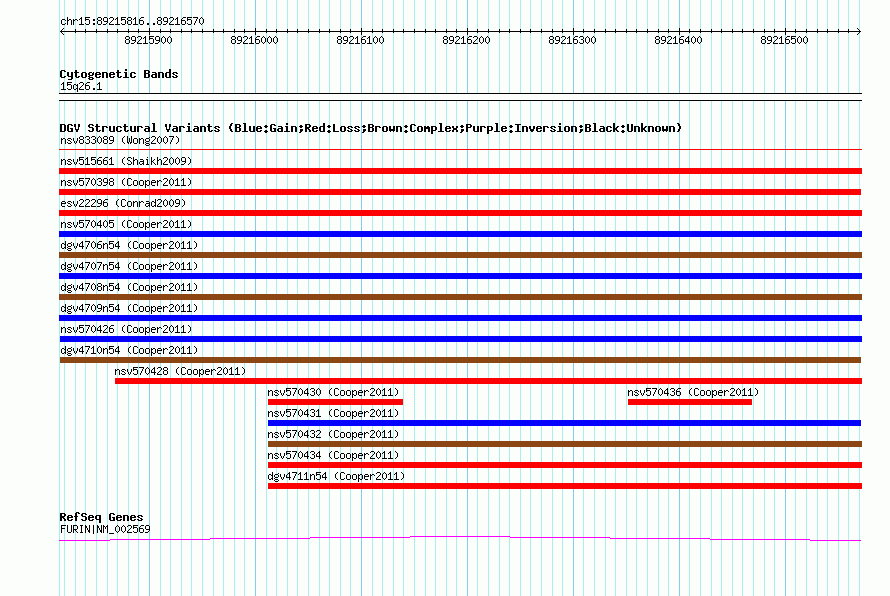Viewport: 890px width, 596px height.
Task: Click the dgv4711n54 (Cooper2011) label
Action: click(336, 476)
